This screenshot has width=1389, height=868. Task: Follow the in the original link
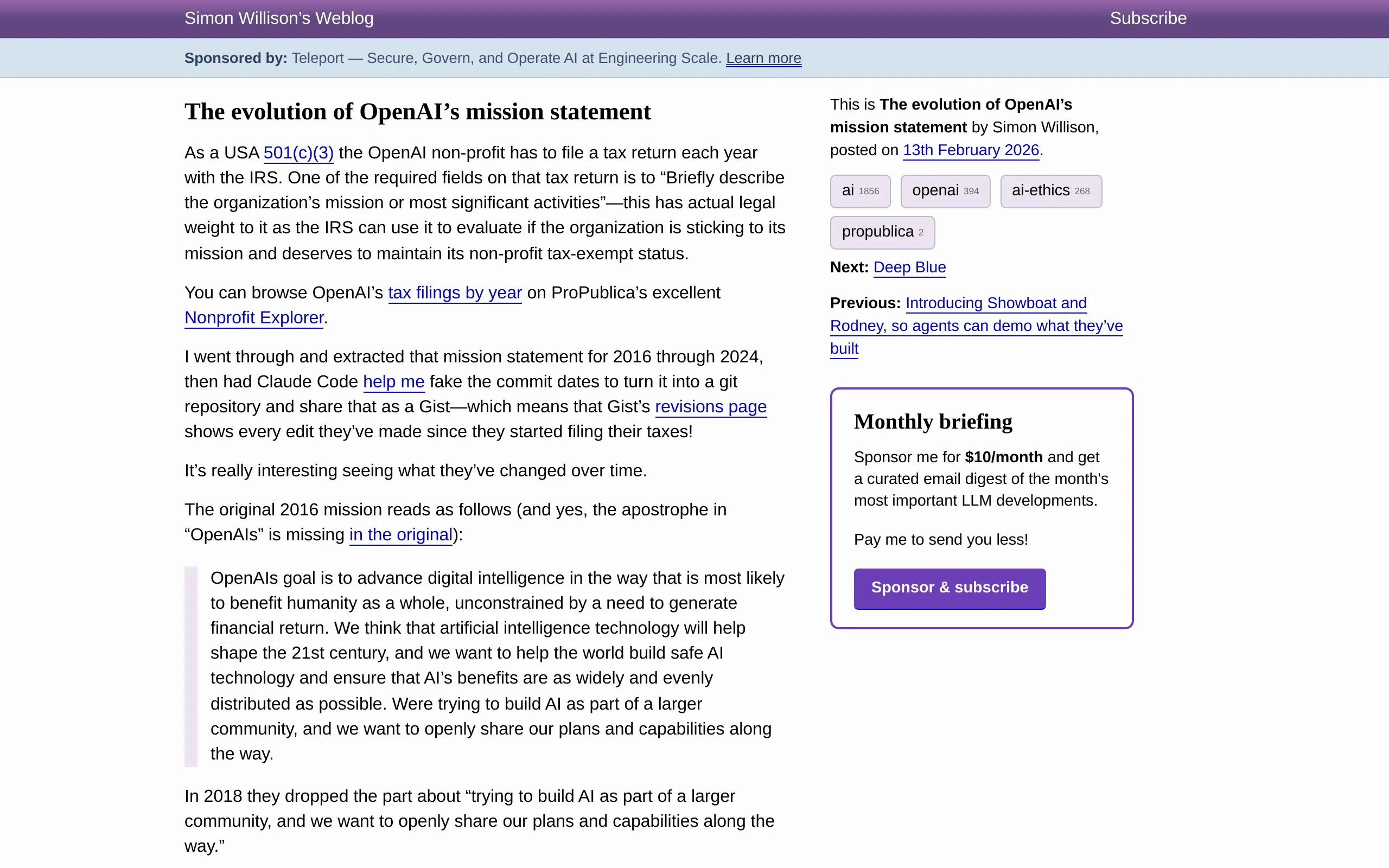click(400, 534)
